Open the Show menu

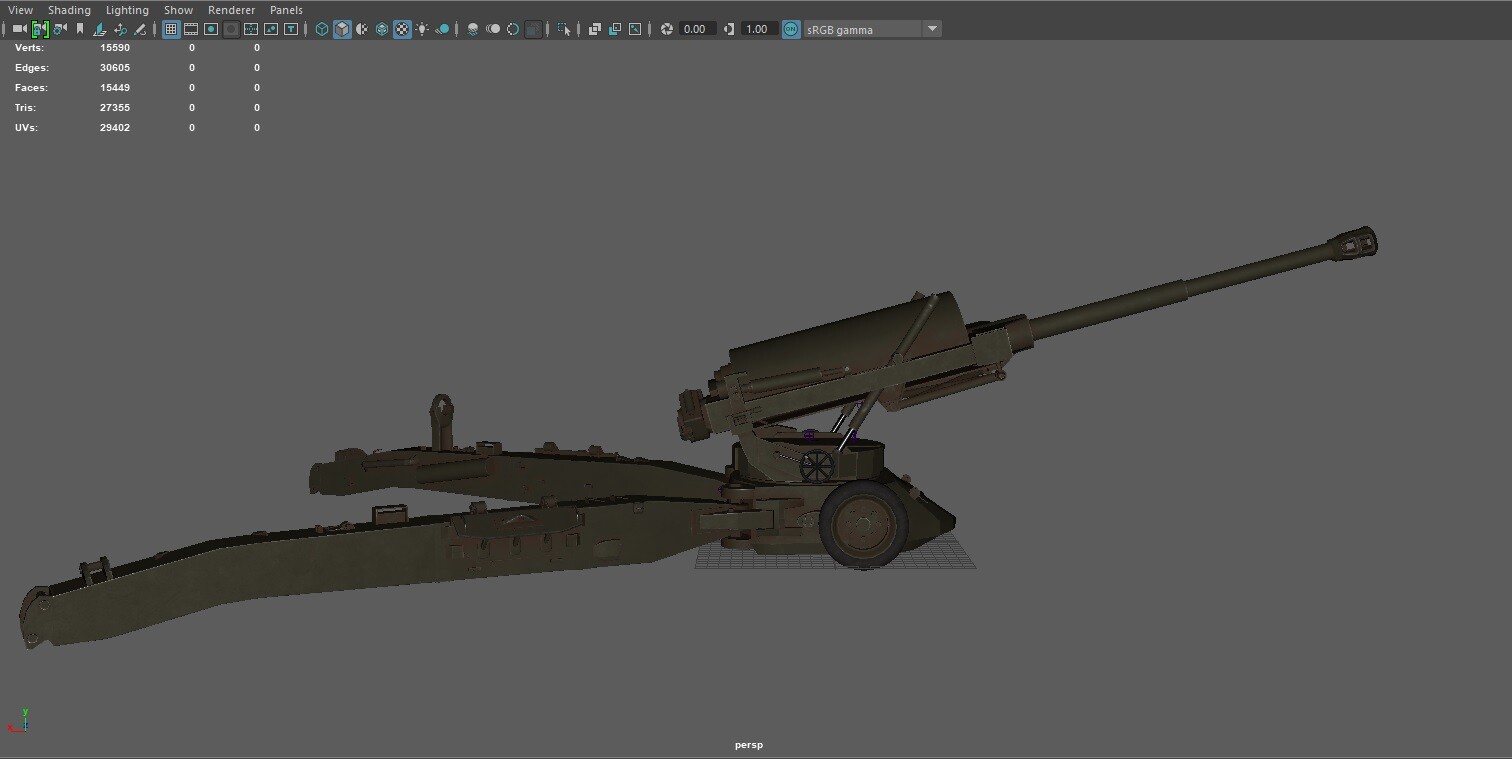pyautogui.click(x=178, y=10)
